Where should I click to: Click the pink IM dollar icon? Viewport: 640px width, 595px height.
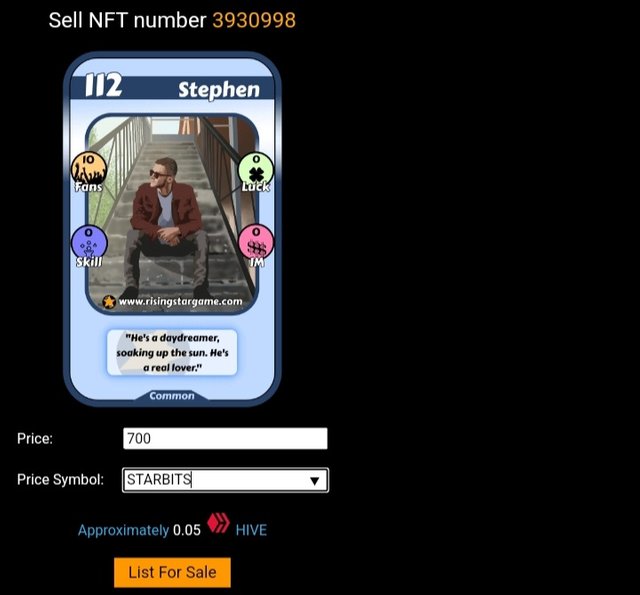tap(256, 245)
